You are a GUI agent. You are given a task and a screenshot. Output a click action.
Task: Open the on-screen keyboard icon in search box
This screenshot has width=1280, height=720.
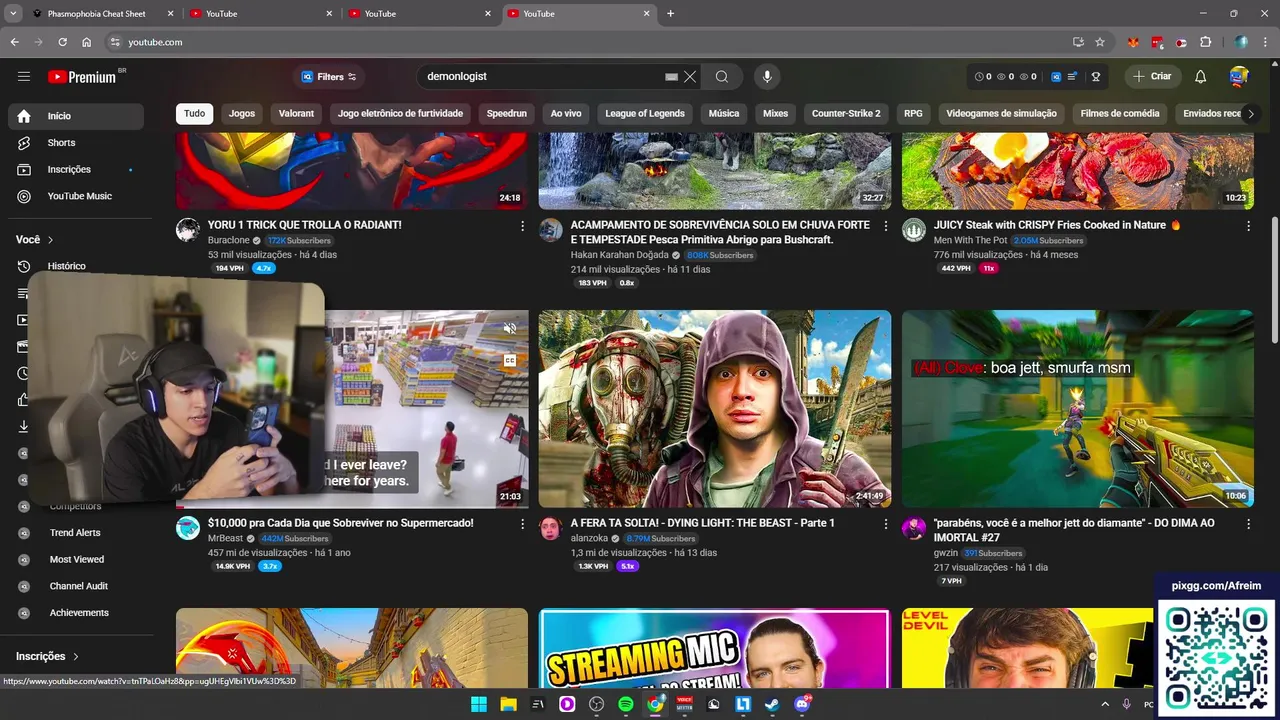click(x=671, y=76)
